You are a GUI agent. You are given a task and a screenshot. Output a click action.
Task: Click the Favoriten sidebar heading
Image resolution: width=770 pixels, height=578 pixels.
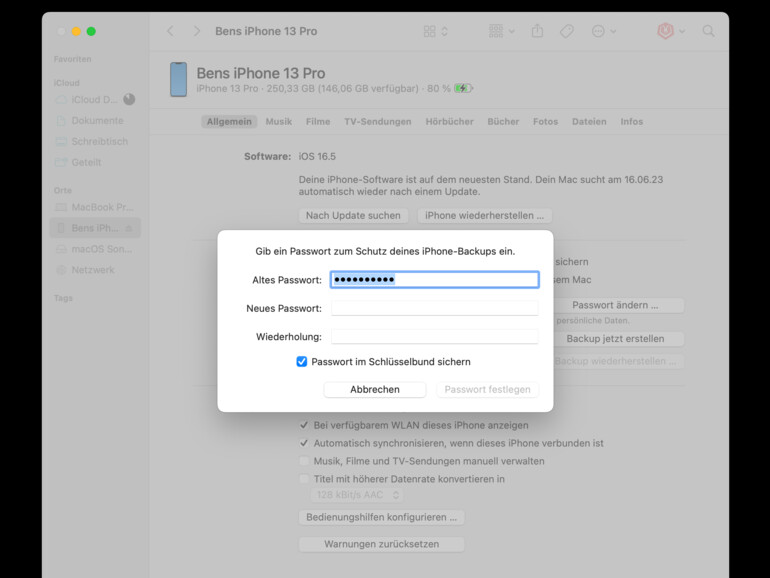(73, 59)
